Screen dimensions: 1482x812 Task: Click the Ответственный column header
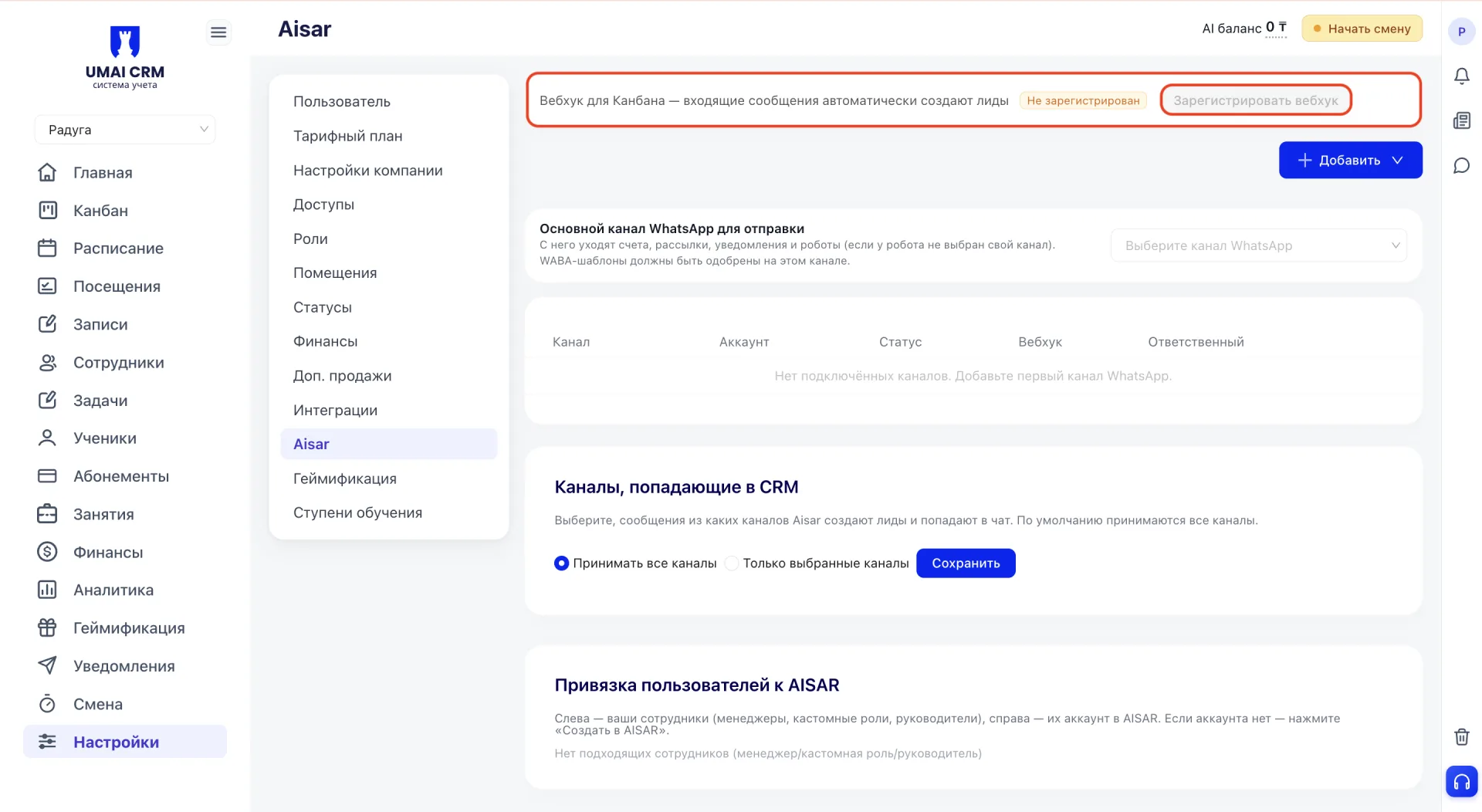(1196, 342)
